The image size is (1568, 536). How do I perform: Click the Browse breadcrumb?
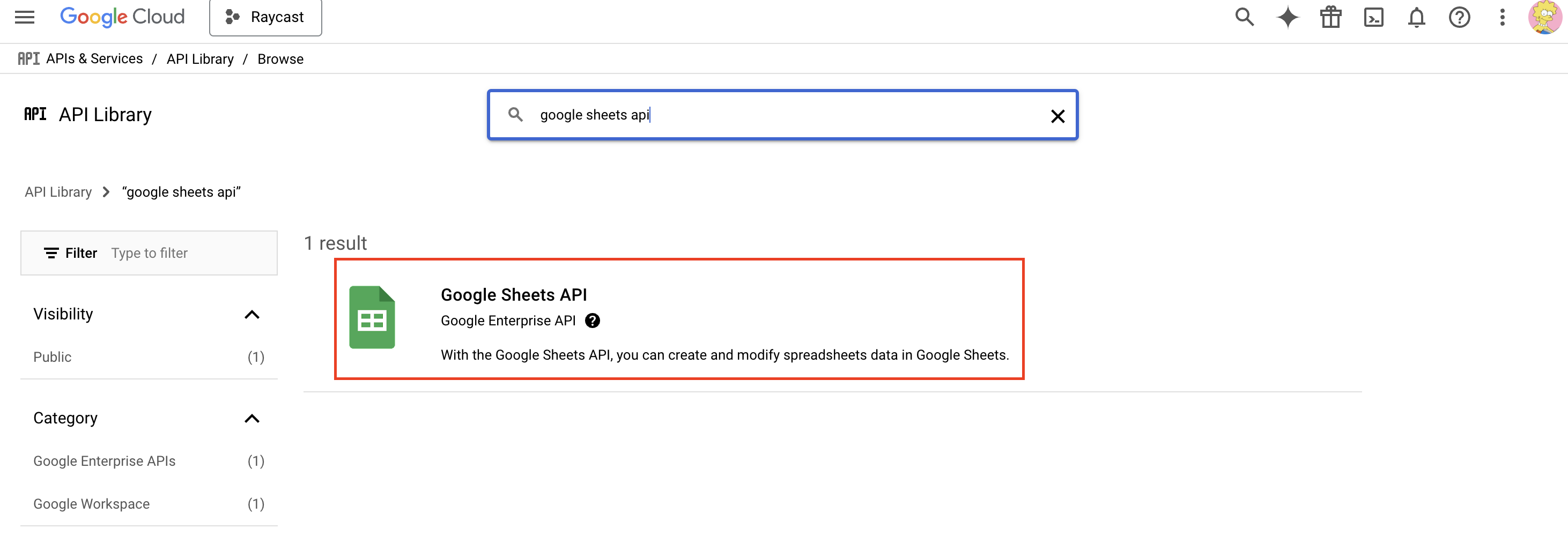tap(280, 58)
